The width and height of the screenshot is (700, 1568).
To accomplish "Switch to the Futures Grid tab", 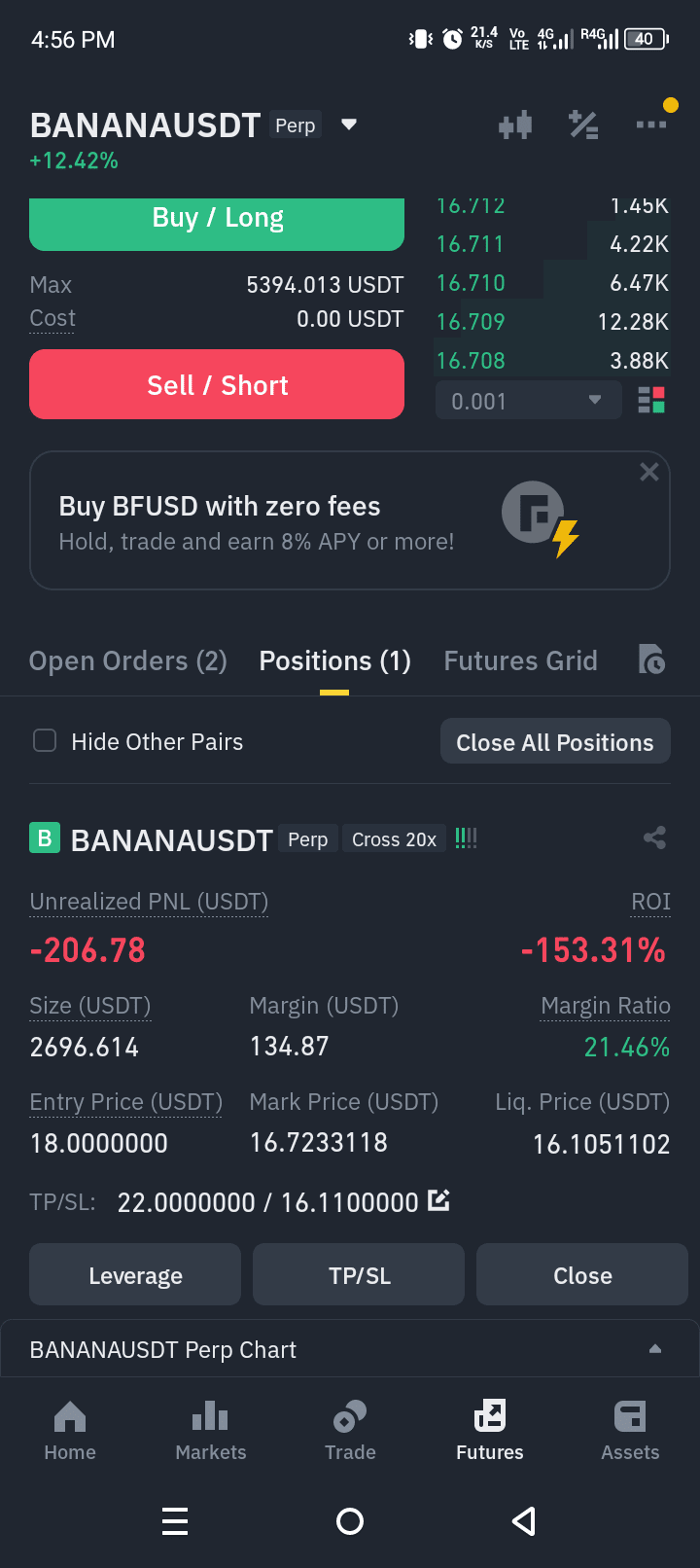I will 520,661.
